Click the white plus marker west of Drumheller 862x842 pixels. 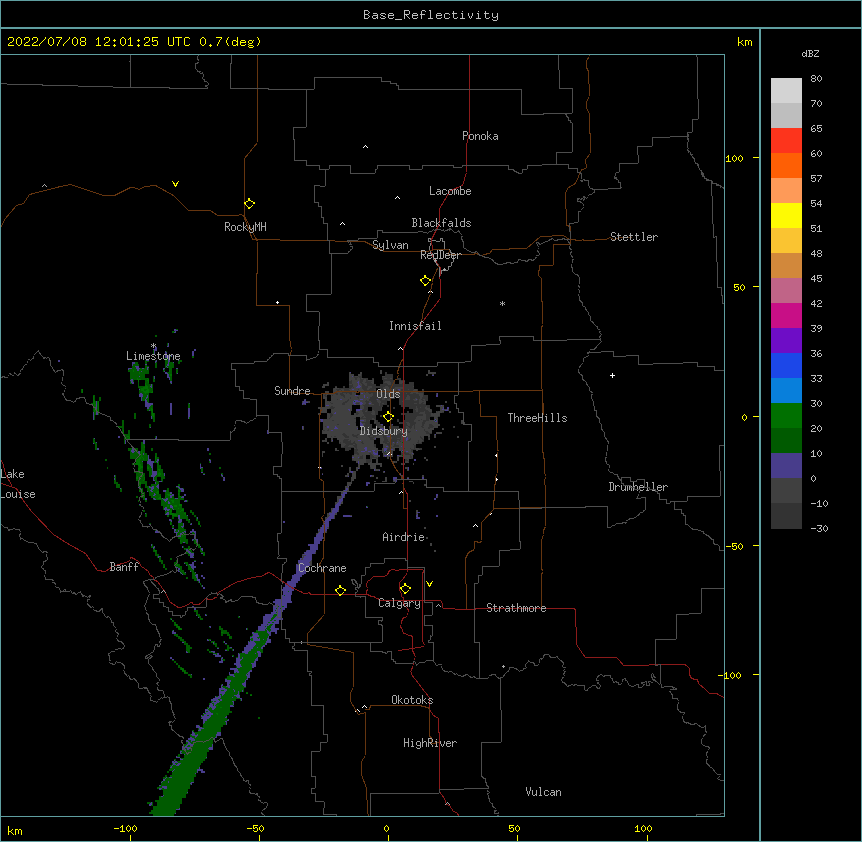point(612,375)
